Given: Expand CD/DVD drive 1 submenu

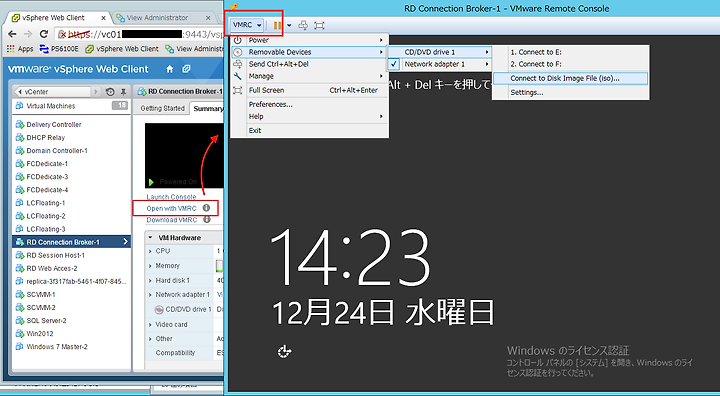Looking at the screenshot, I should 440,52.
